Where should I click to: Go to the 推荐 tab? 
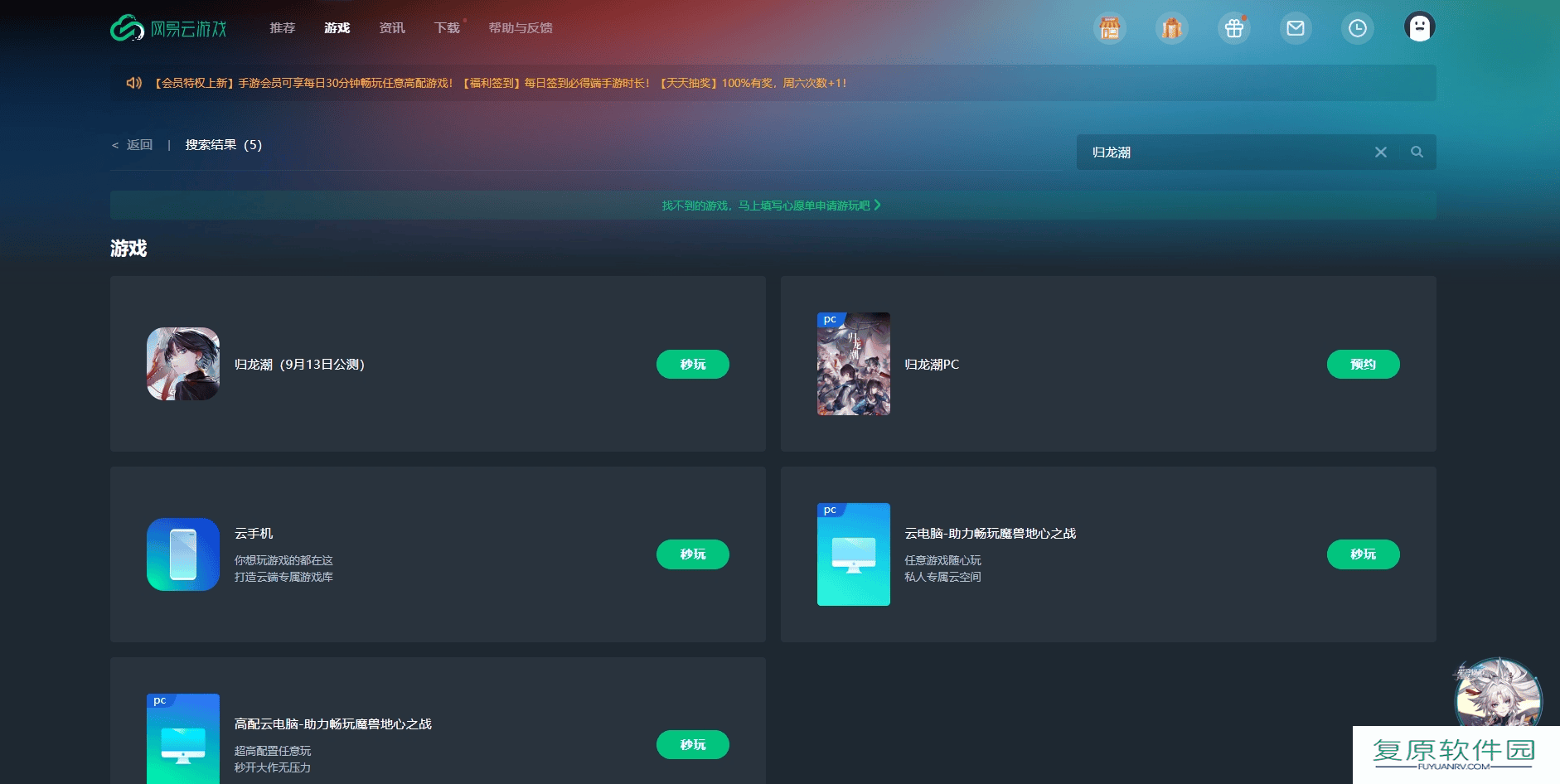pyautogui.click(x=283, y=28)
